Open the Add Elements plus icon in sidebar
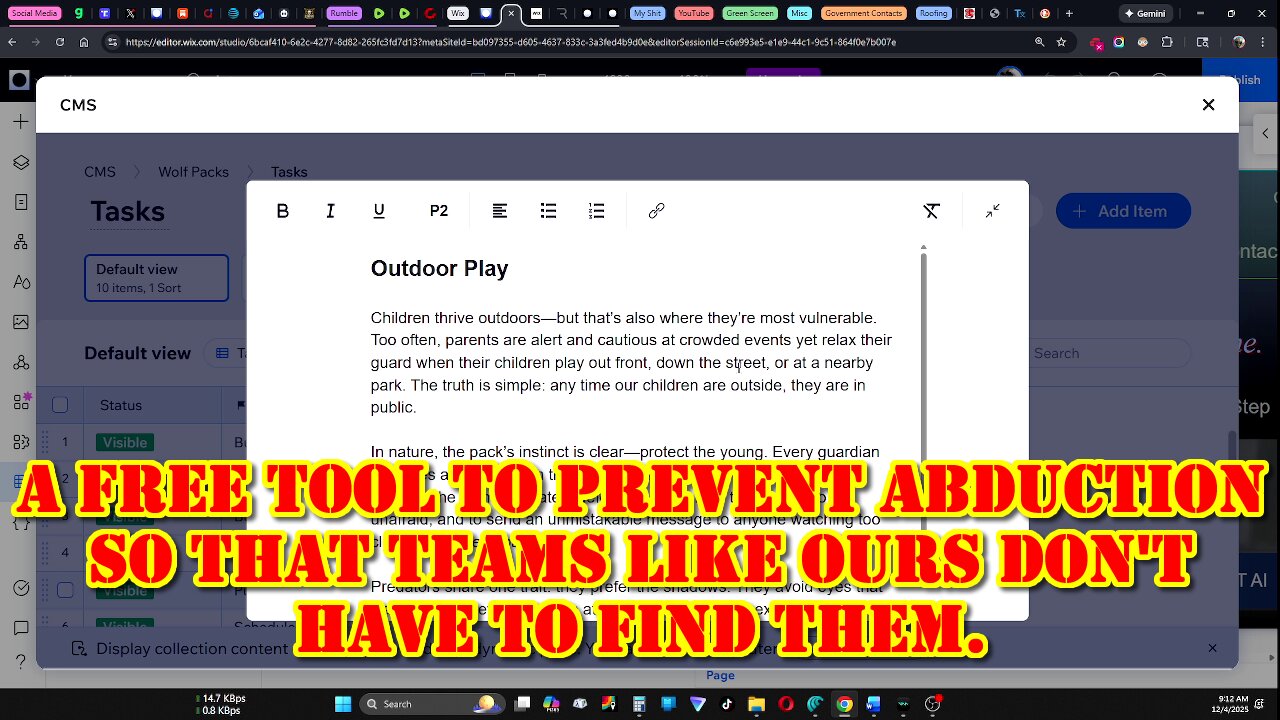Screen dimensions: 1280x720 (x=21, y=122)
